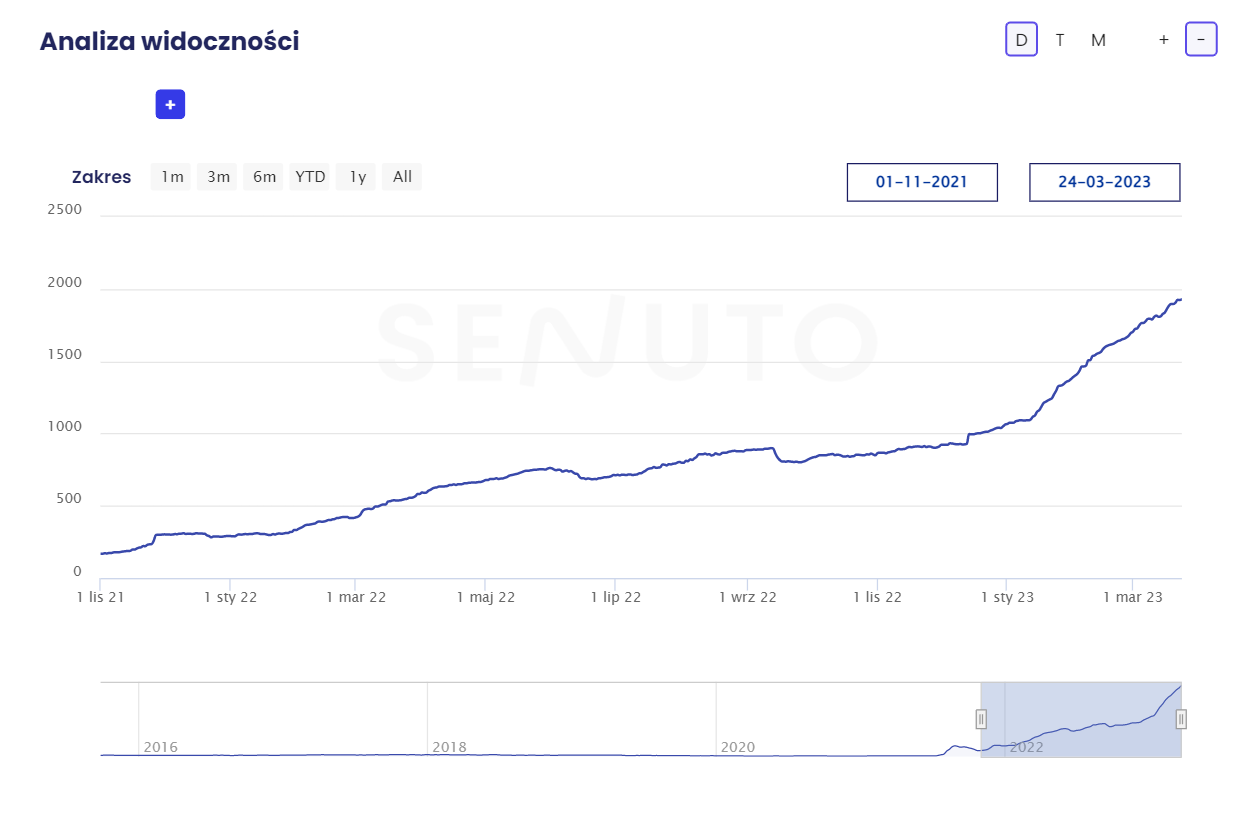This screenshot has height=836, width=1257.
Task: Click the minus zoom-out icon
Action: coord(1201,40)
